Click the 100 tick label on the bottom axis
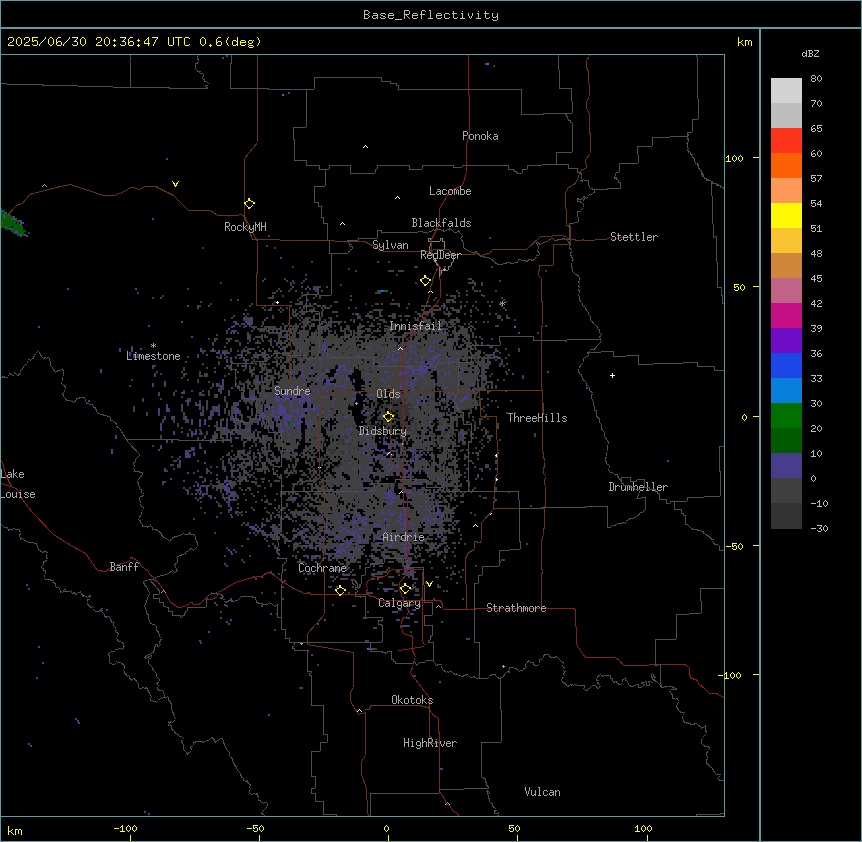The height and width of the screenshot is (842, 862). pyautogui.click(x=643, y=828)
